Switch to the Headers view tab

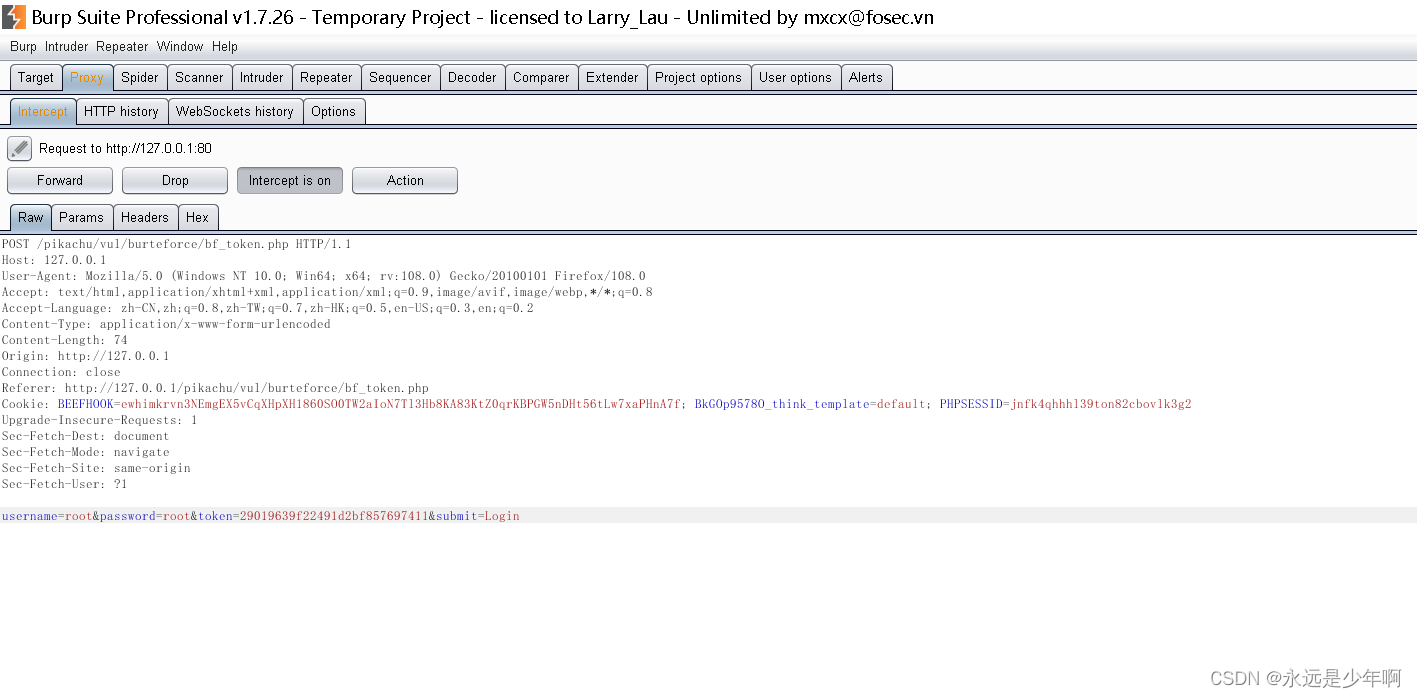[145, 217]
